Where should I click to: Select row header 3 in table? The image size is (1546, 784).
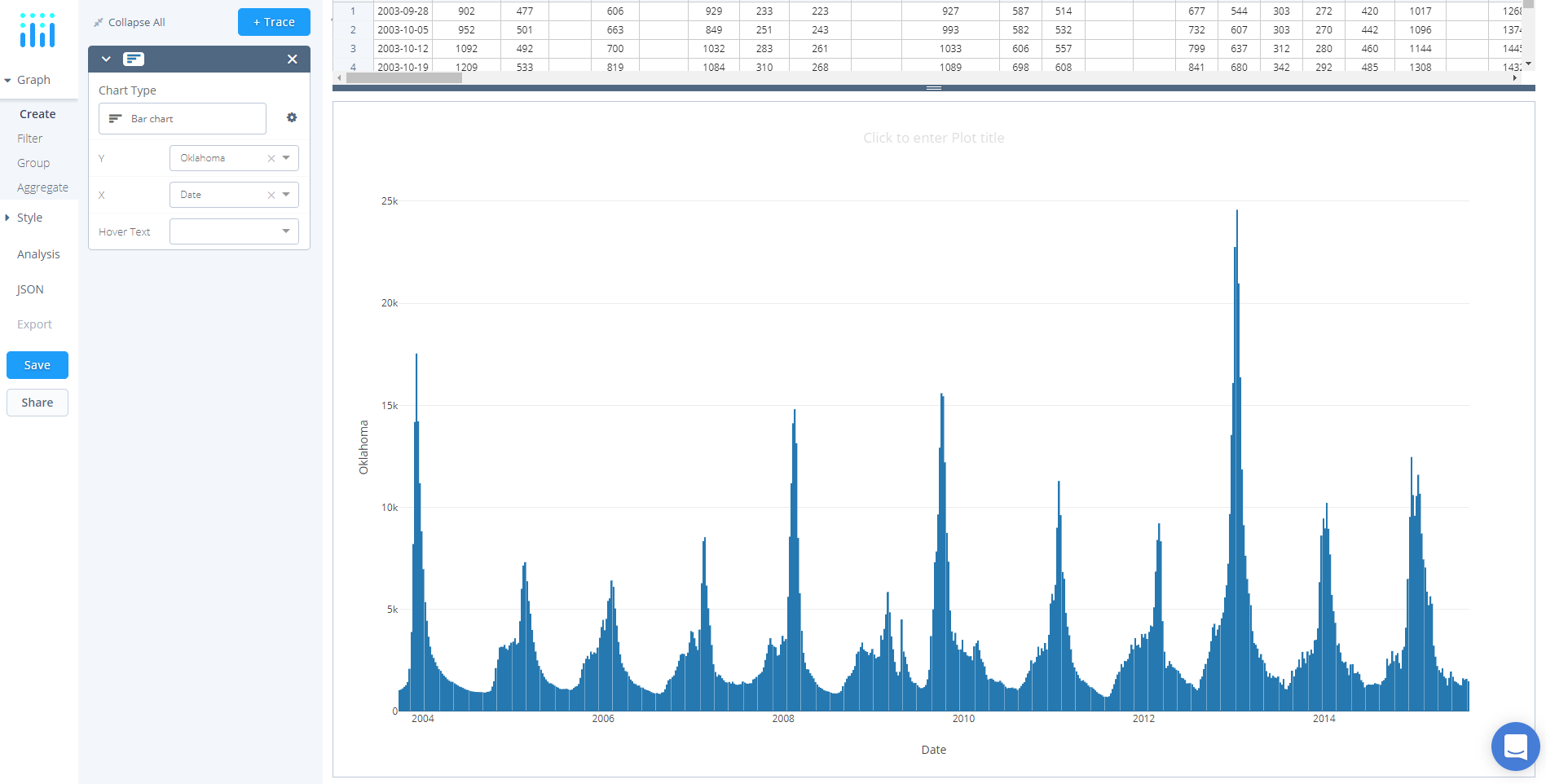click(353, 49)
